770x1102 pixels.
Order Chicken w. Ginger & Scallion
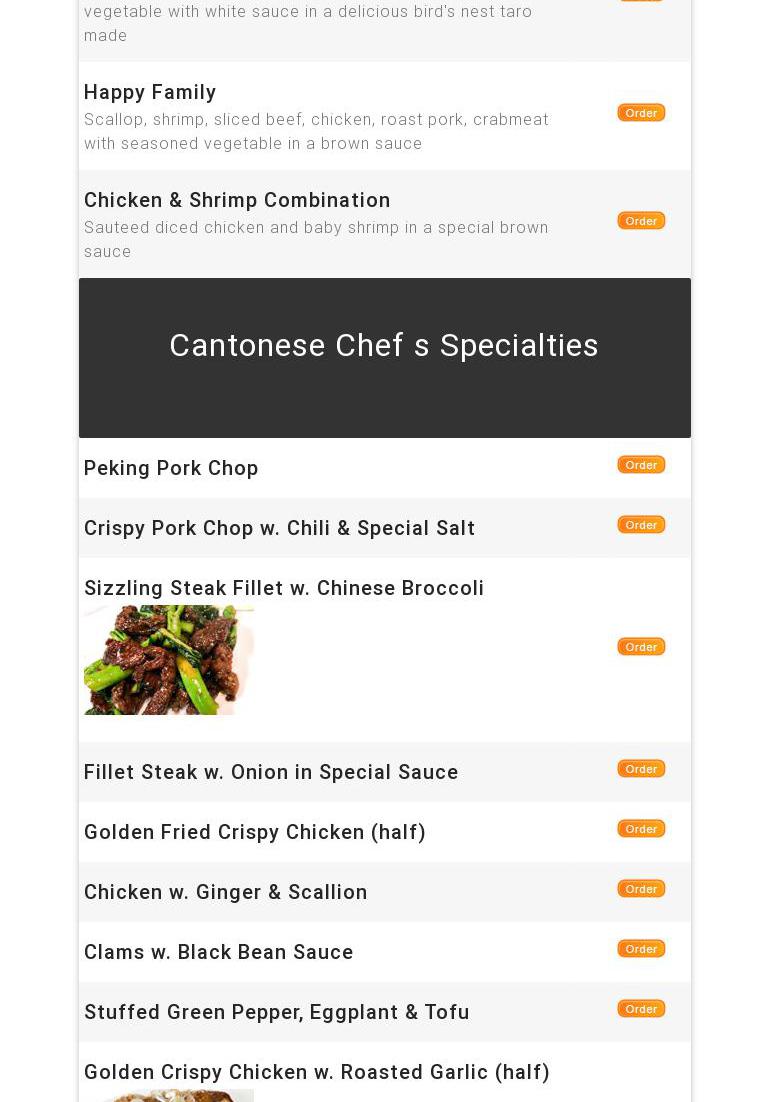click(641, 889)
